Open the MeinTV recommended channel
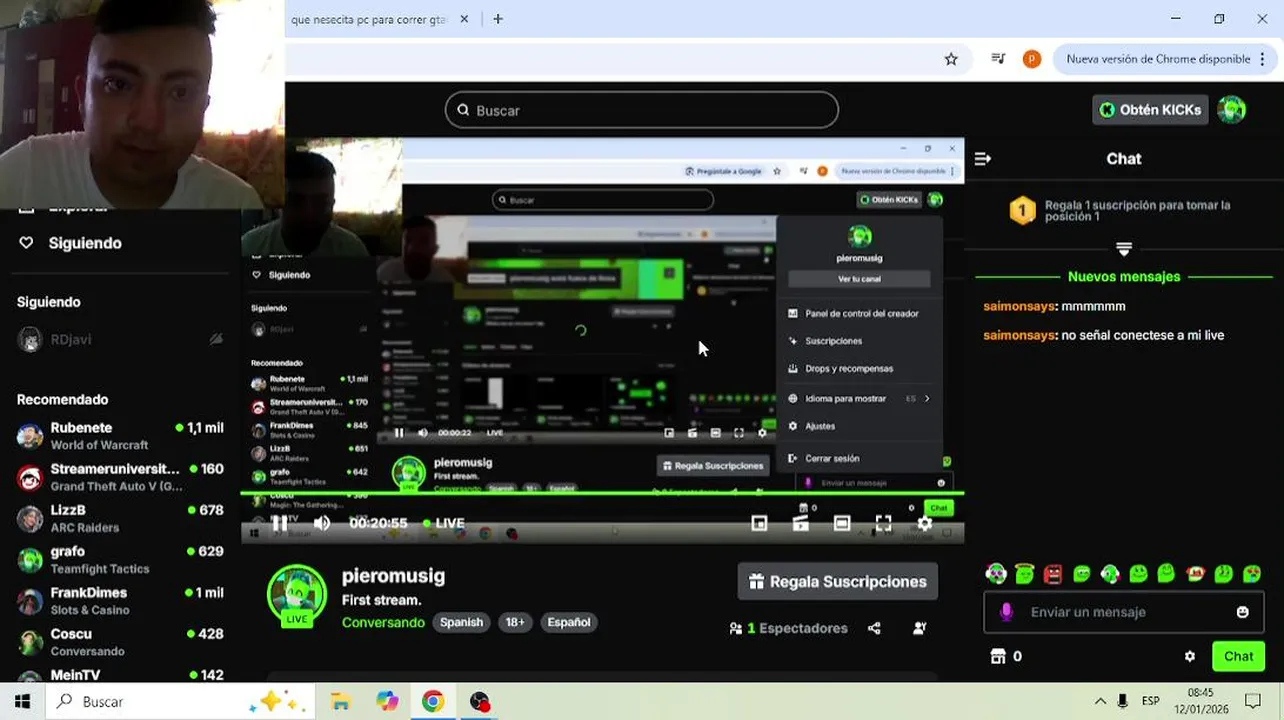This screenshot has height=720, width=1284. (x=120, y=676)
